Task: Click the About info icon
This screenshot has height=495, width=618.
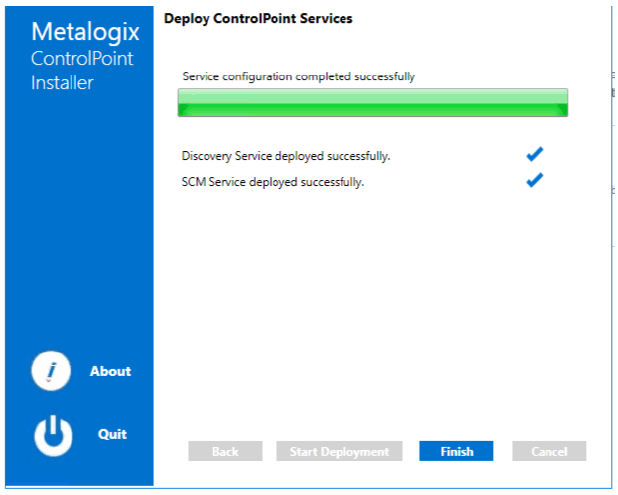Action: [x=51, y=371]
